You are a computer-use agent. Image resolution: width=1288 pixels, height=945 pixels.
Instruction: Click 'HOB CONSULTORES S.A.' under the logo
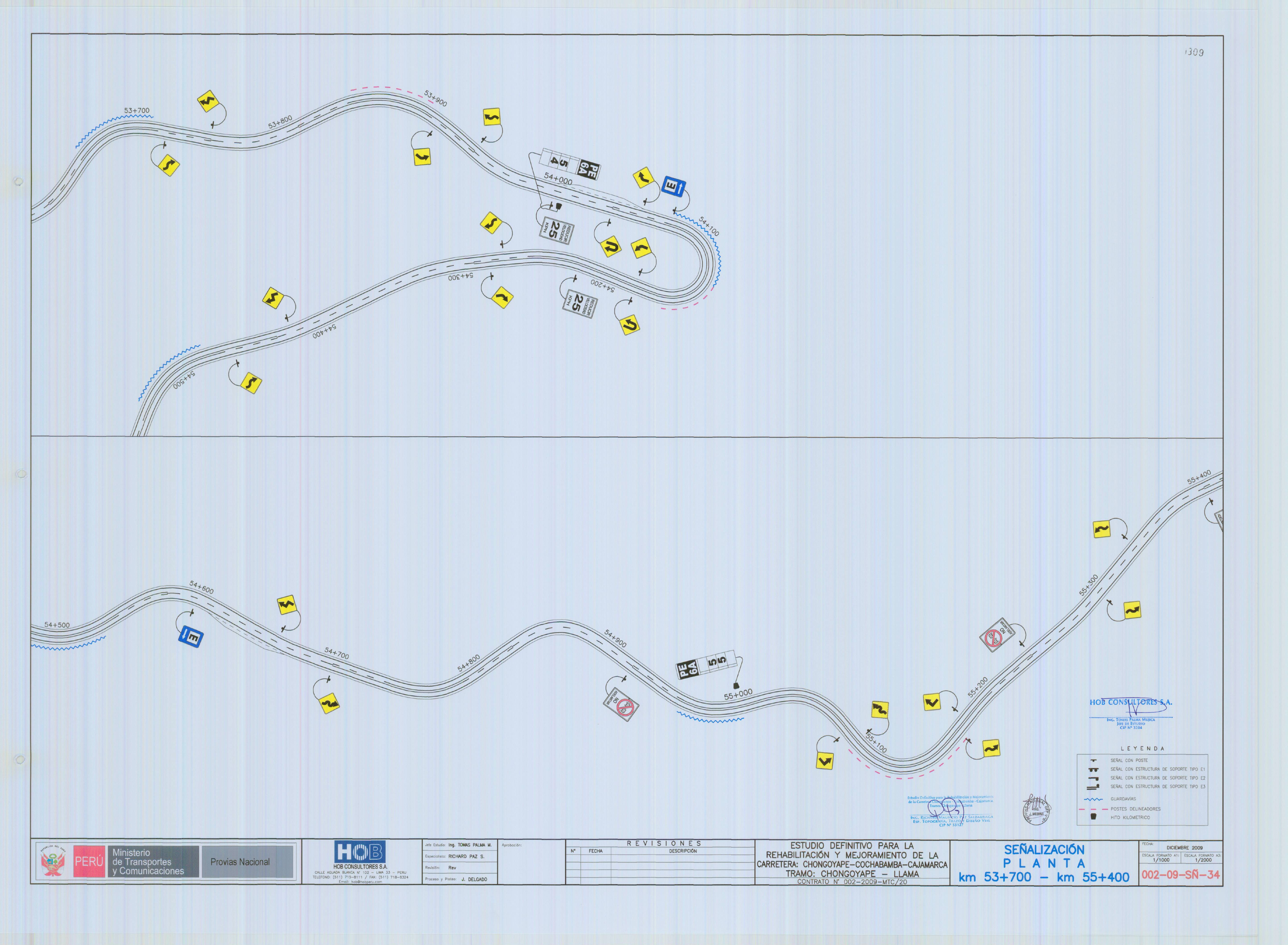click(x=360, y=867)
